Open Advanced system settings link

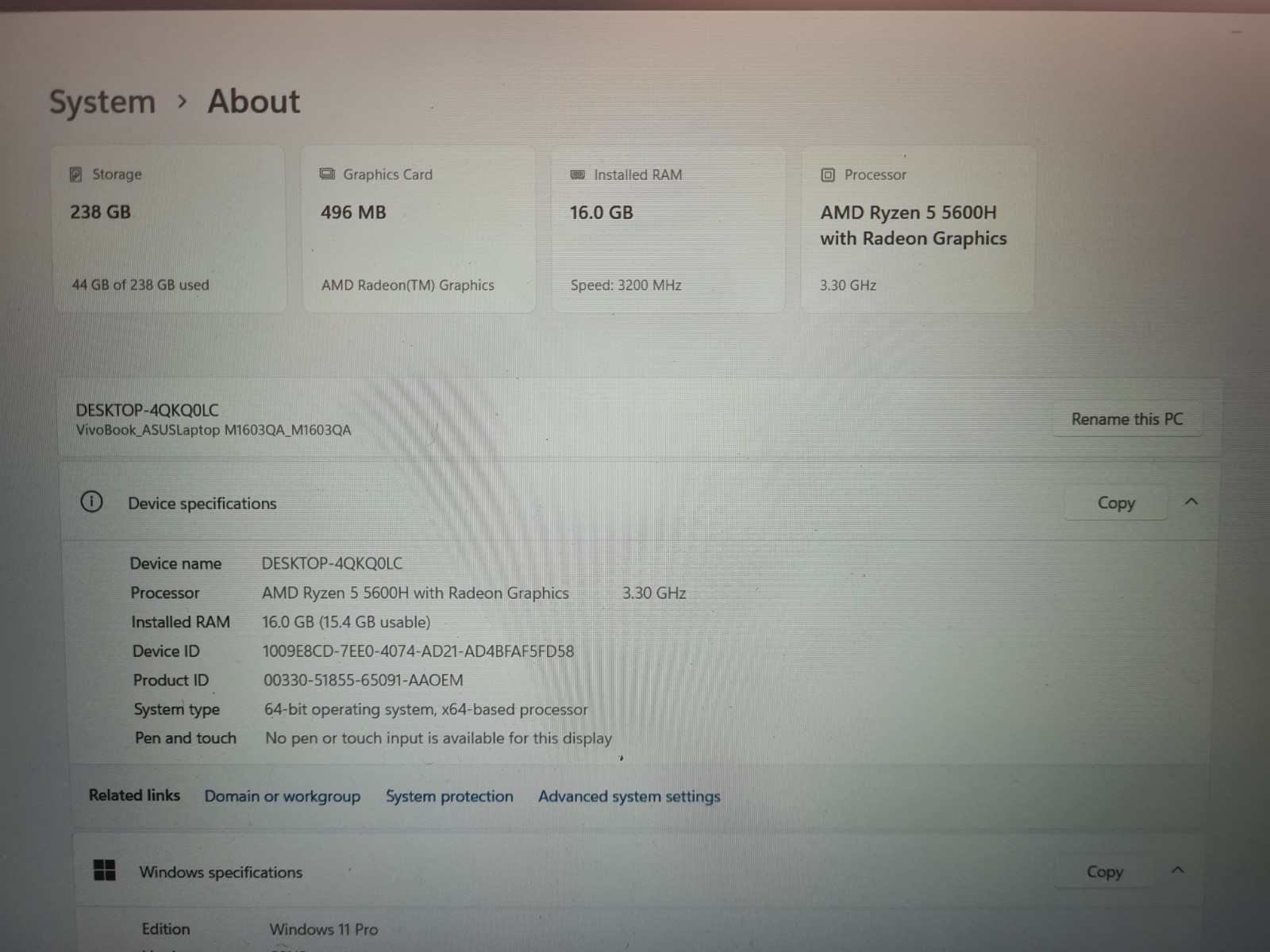[x=629, y=796]
